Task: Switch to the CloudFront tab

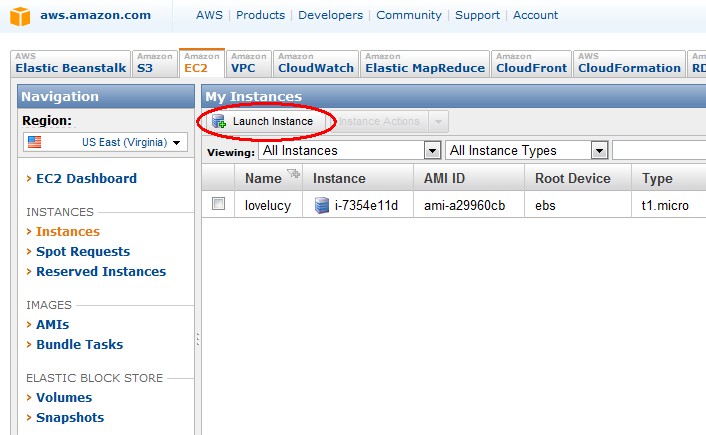Action: [x=531, y=63]
